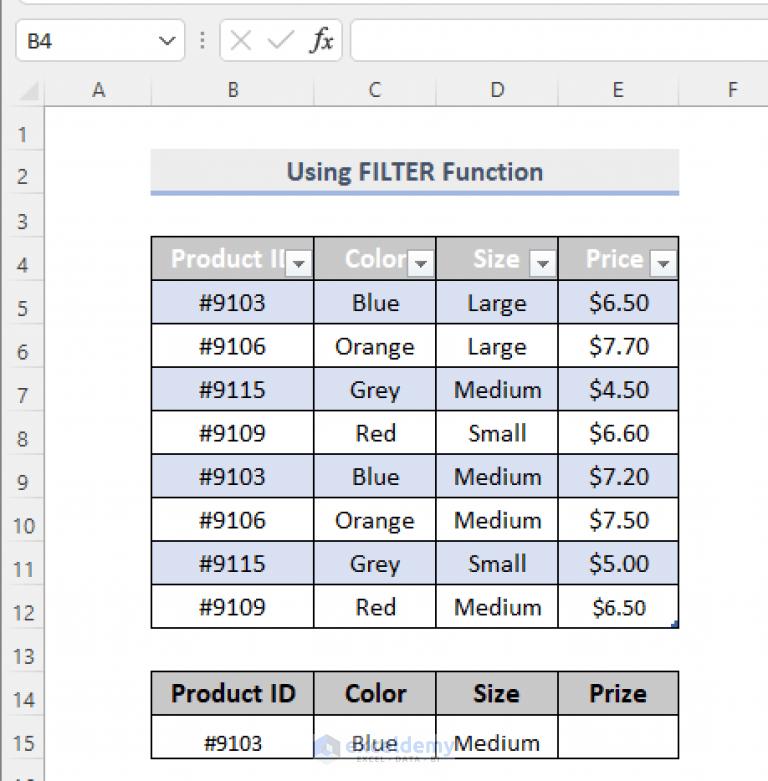Screen dimensions: 768x781
Task: Click the #9109 cell in row 12
Action: click(233, 607)
